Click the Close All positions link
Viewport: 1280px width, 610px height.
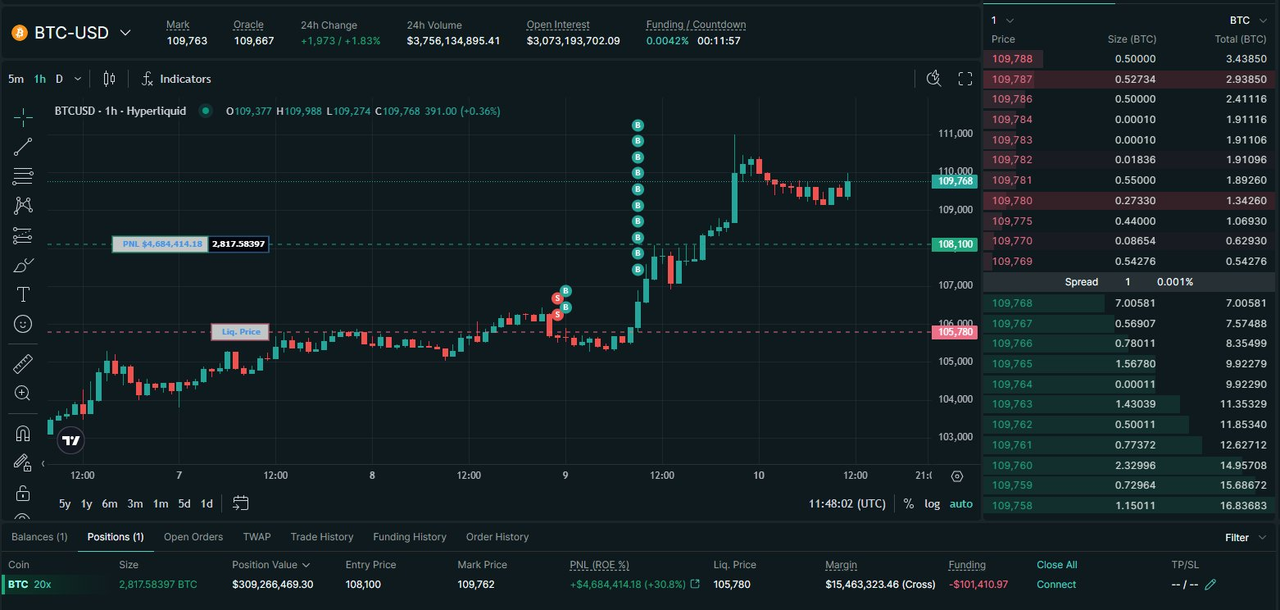click(x=1056, y=565)
